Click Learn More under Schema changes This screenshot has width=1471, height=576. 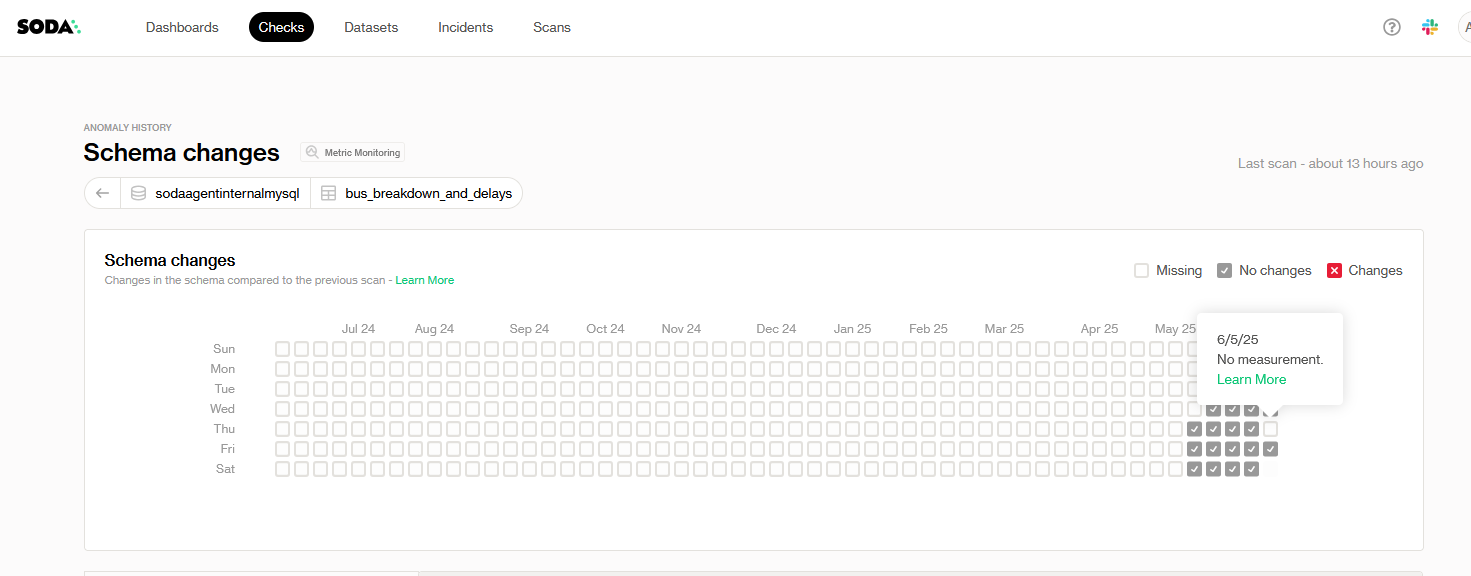pos(424,280)
